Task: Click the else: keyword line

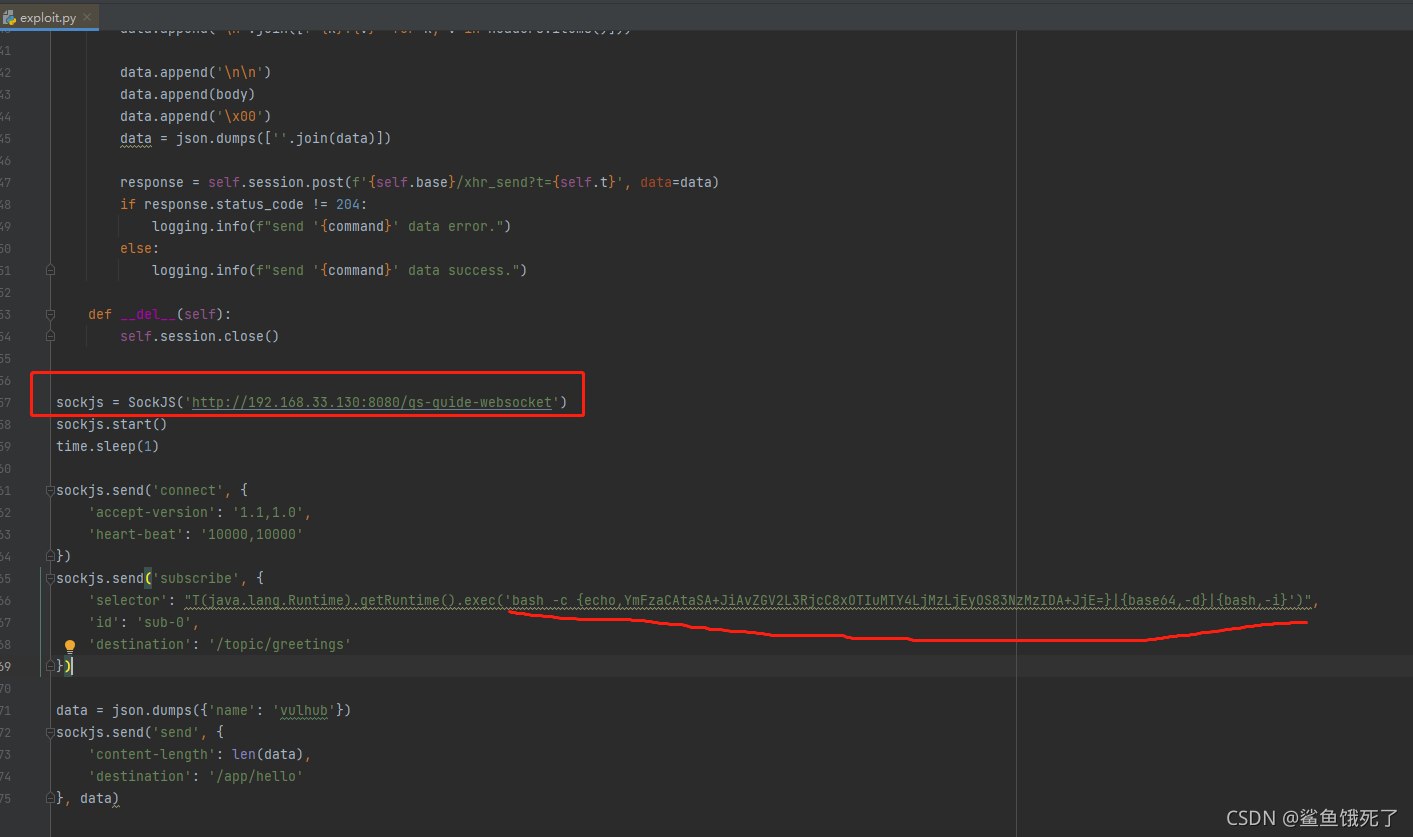Action: point(139,248)
